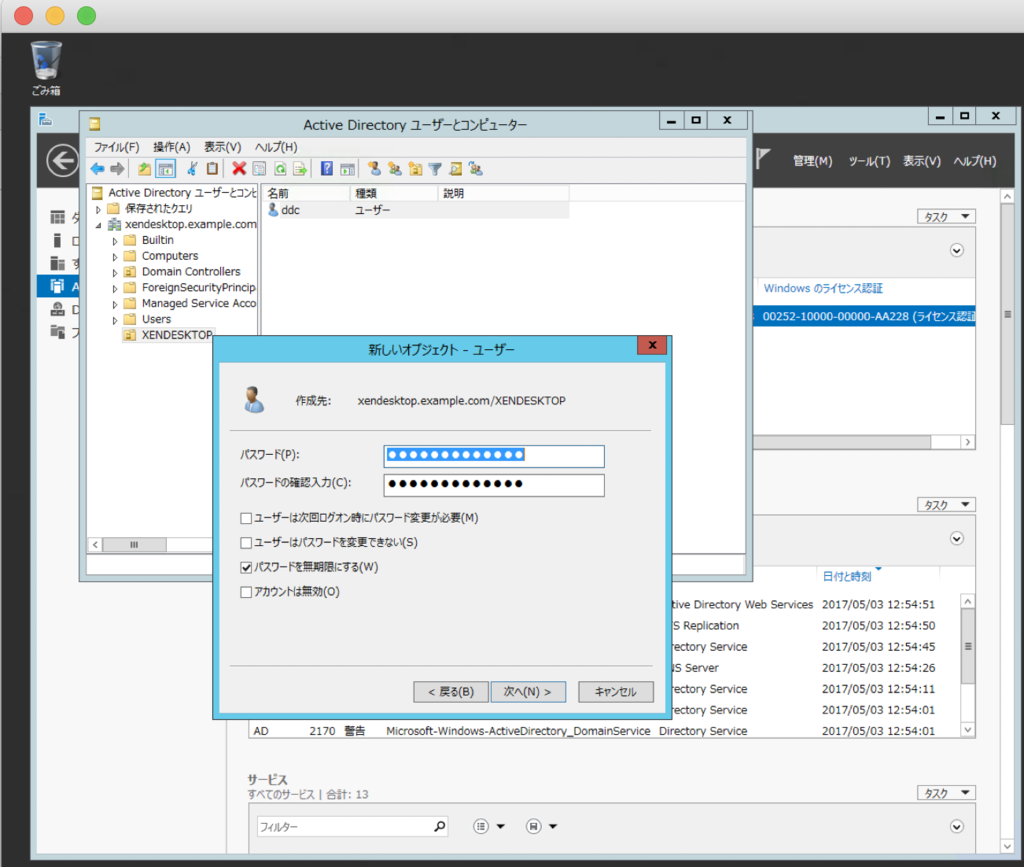Close the 新しいオブジェクト dialog

coord(652,345)
